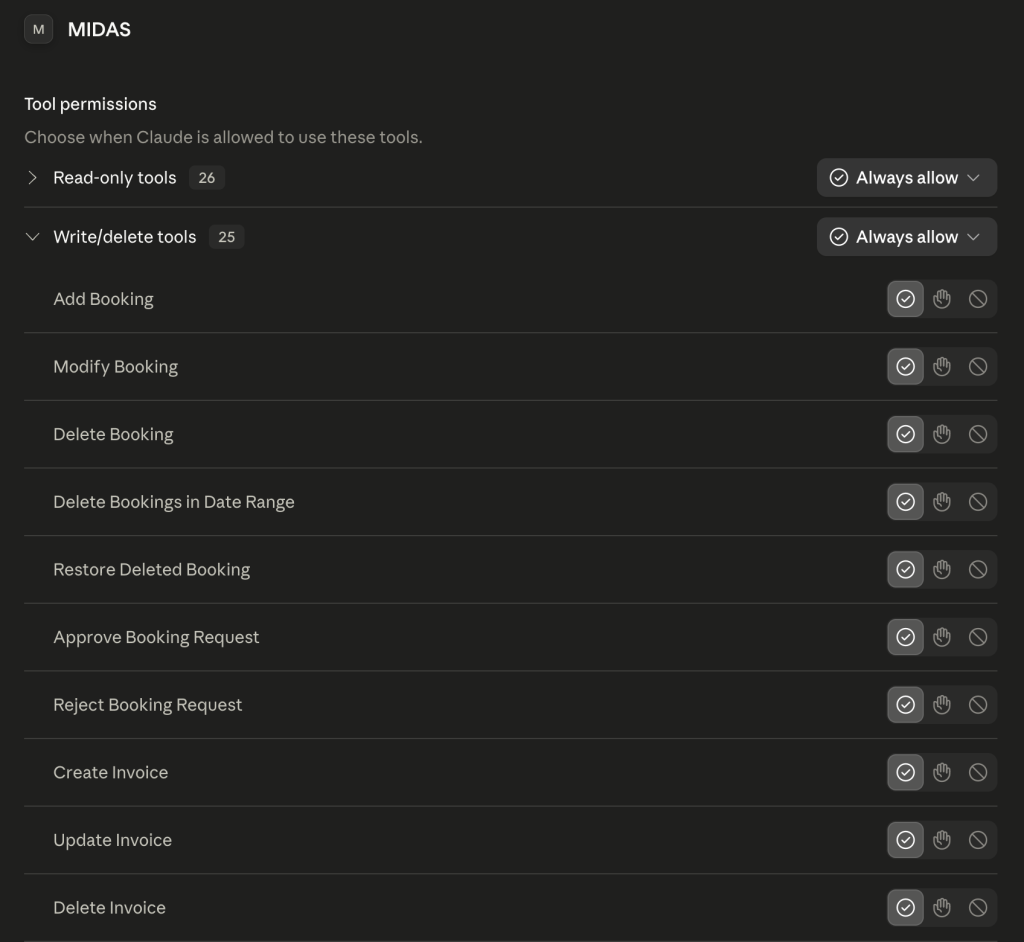Require approval for Restore Deleted Booking
1024x942 pixels.
[x=942, y=570]
